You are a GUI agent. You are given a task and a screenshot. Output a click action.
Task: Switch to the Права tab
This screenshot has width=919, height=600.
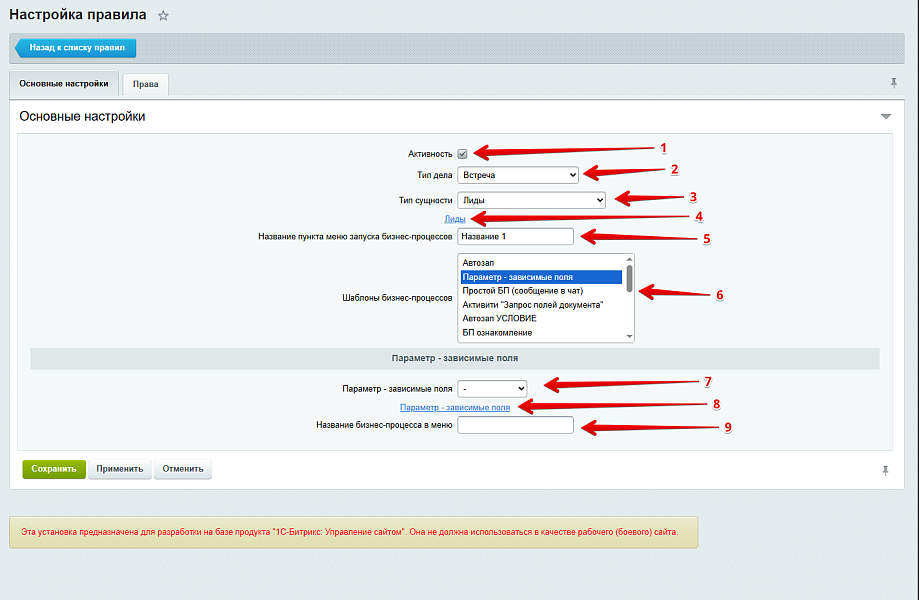(x=146, y=84)
